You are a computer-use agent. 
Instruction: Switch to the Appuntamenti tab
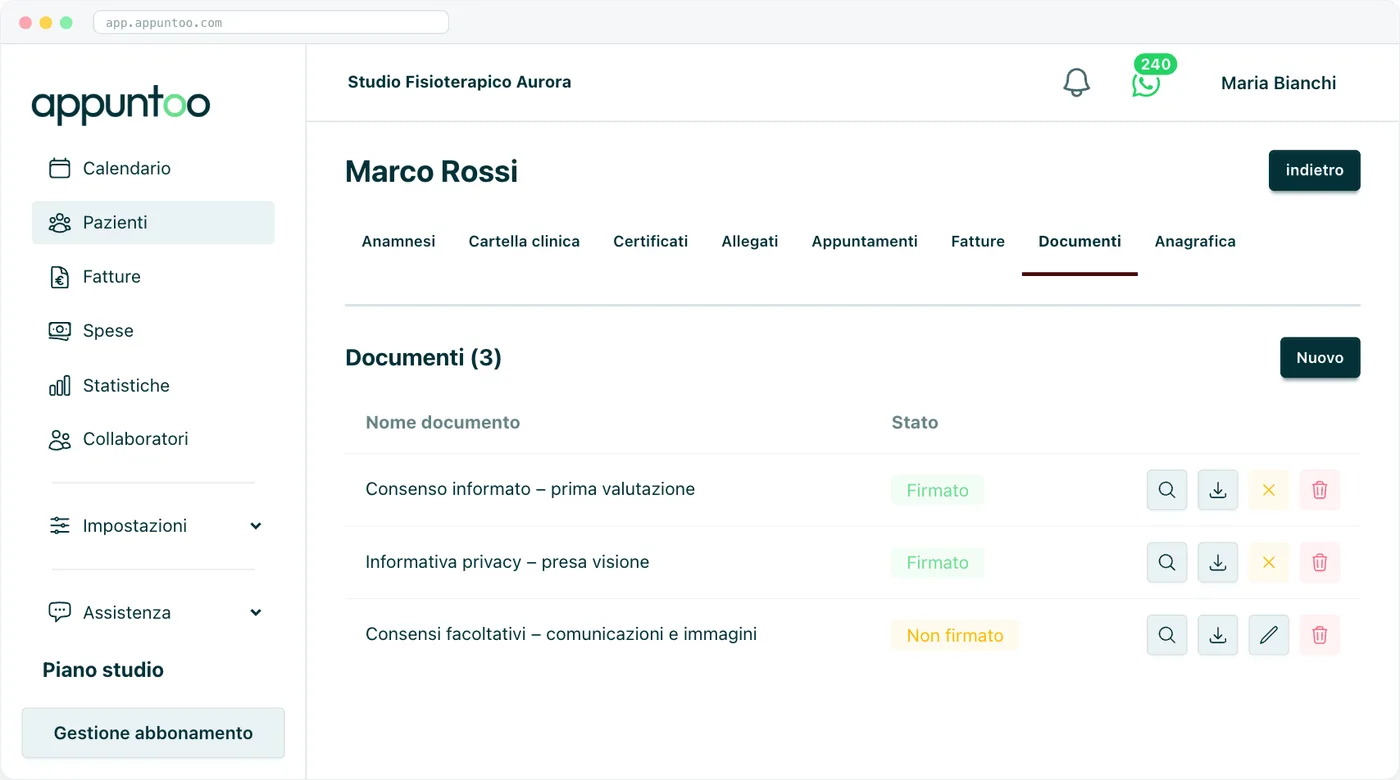pos(865,241)
